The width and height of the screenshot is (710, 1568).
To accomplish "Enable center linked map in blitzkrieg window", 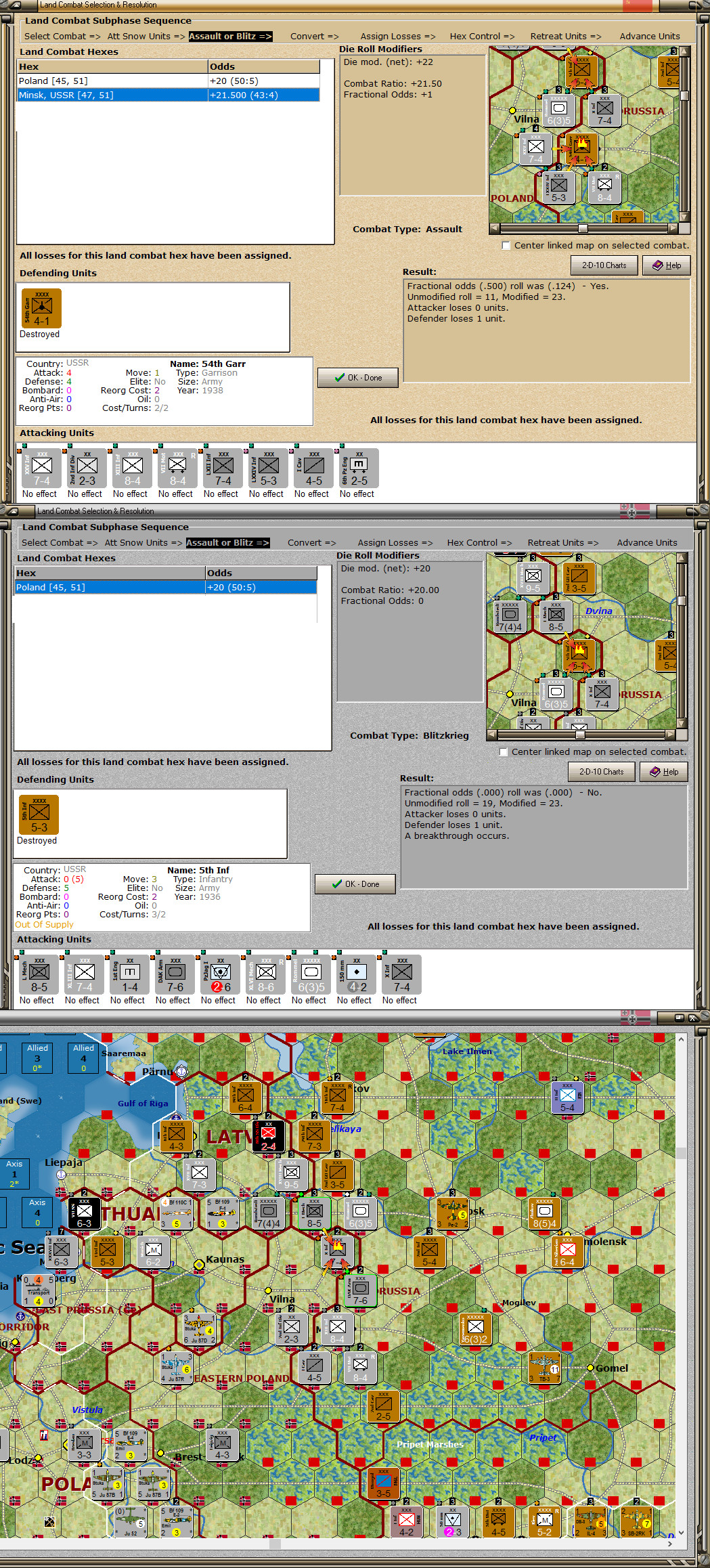I will [503, 752].
